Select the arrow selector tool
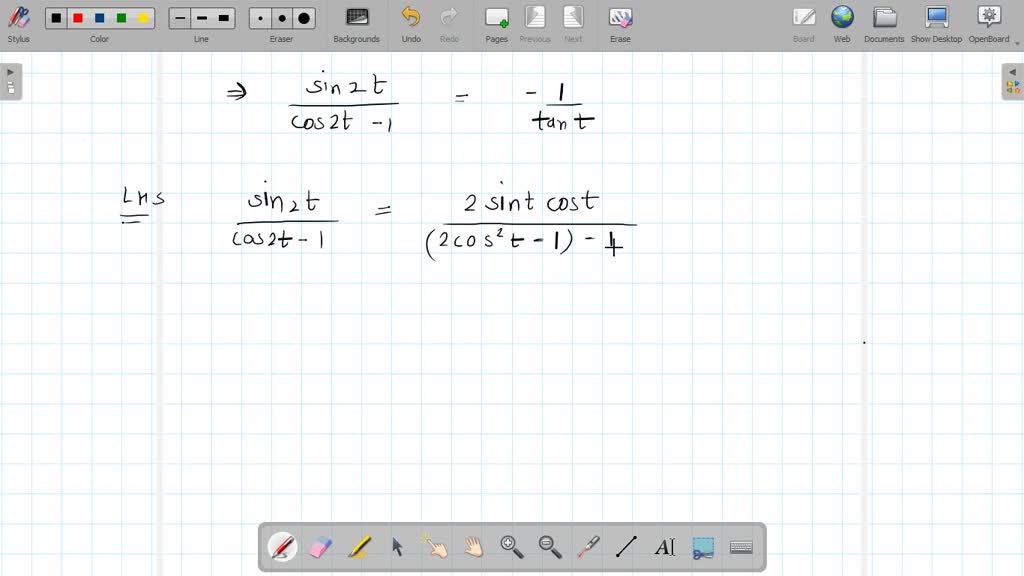This screenshot has width=1024, height=576. [x=397, y=546]
